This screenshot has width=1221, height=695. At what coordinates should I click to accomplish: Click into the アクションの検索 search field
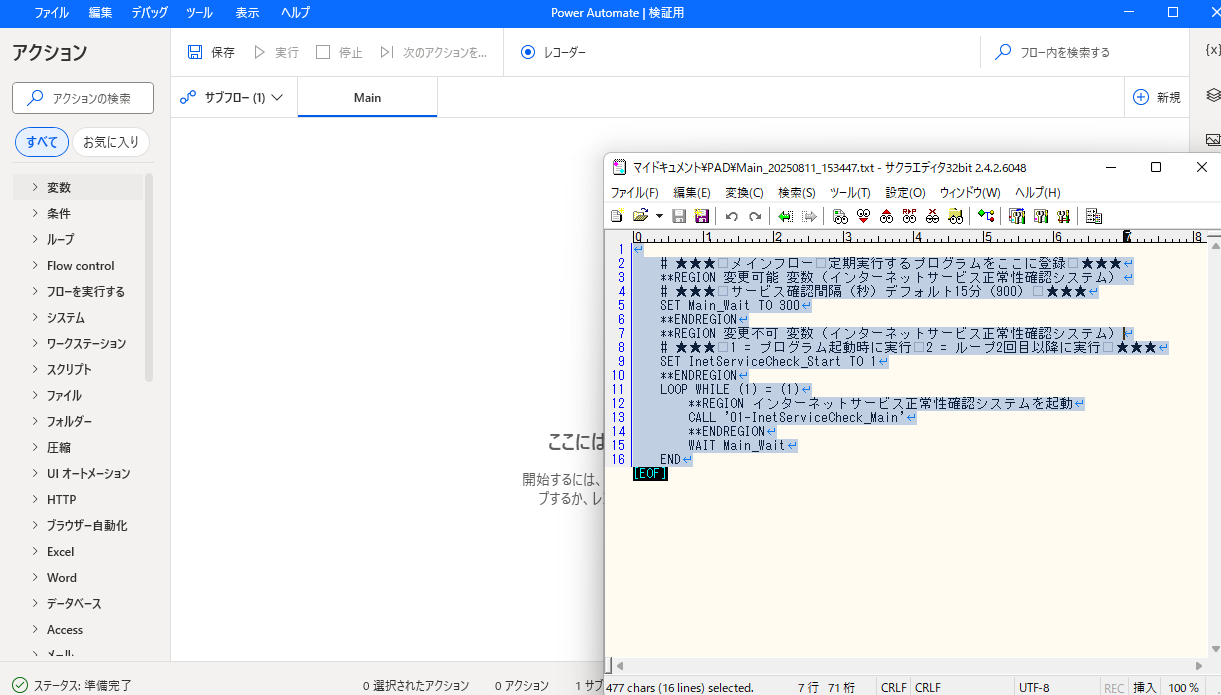coord(83,98)
